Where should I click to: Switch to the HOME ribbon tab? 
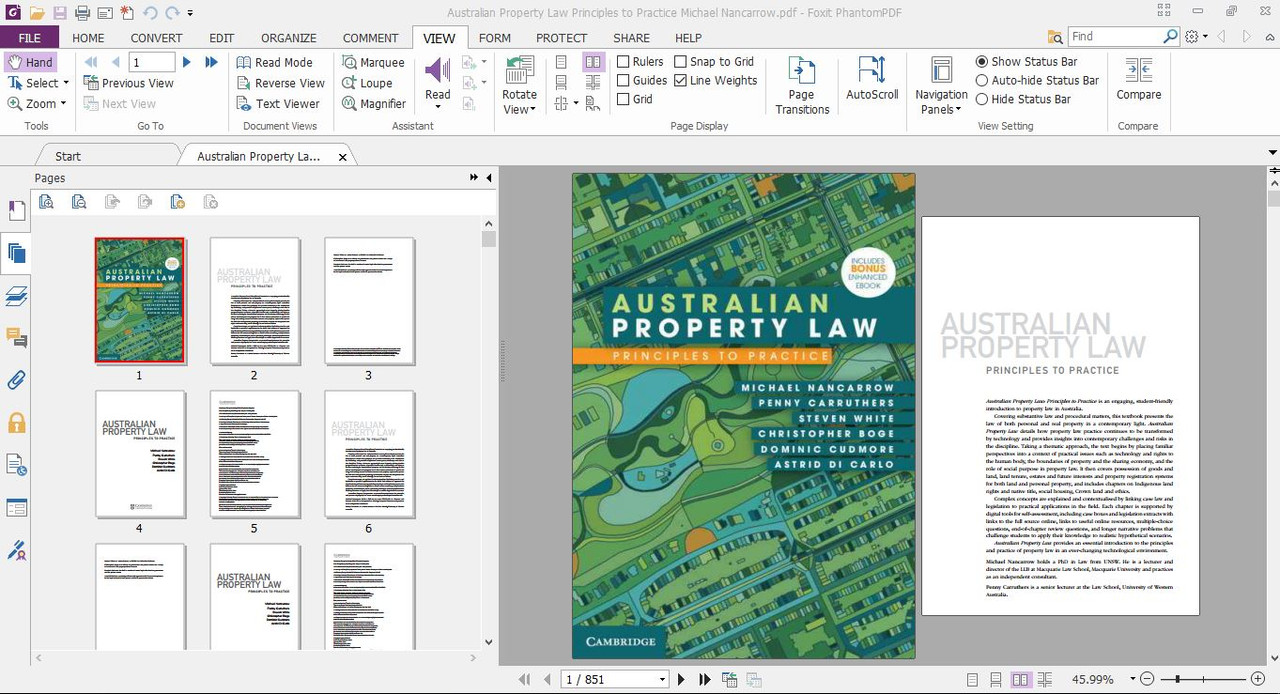[x=88, y=38]
